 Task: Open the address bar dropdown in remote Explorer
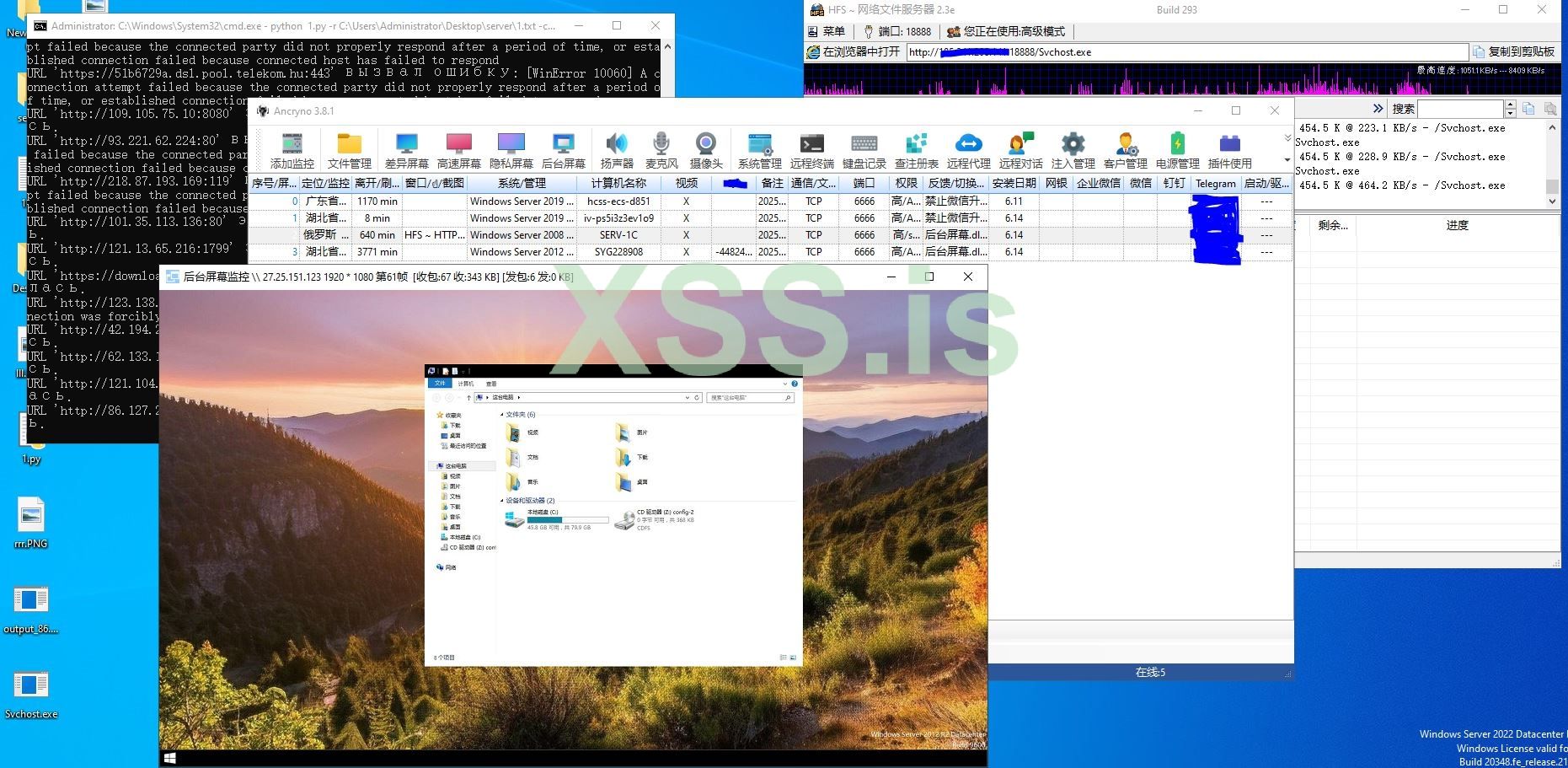688,397
